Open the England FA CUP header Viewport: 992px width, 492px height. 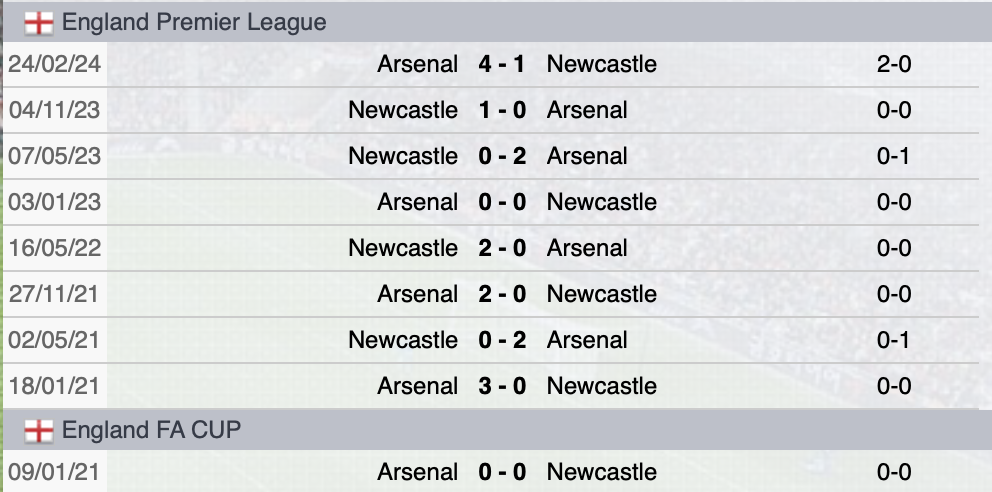151,430
